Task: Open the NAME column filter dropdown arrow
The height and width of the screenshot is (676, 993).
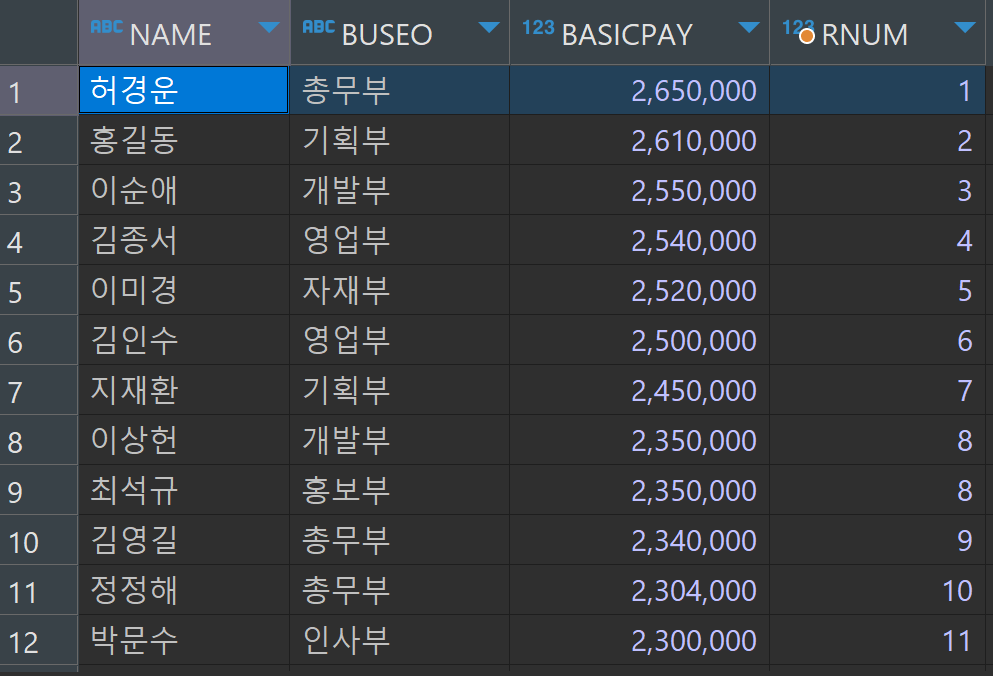Action: pos(269,27)
